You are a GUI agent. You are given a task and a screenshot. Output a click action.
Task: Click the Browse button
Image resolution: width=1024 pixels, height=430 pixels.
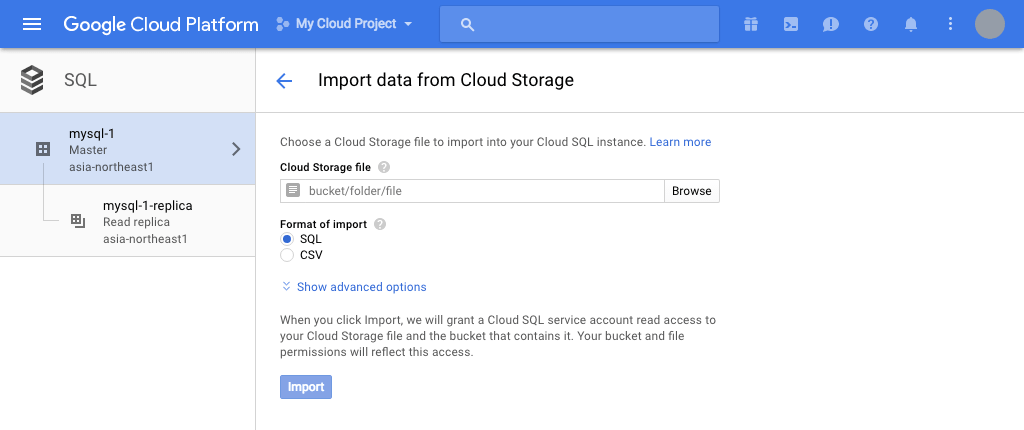pyautogui.click(x=692, y=191)
